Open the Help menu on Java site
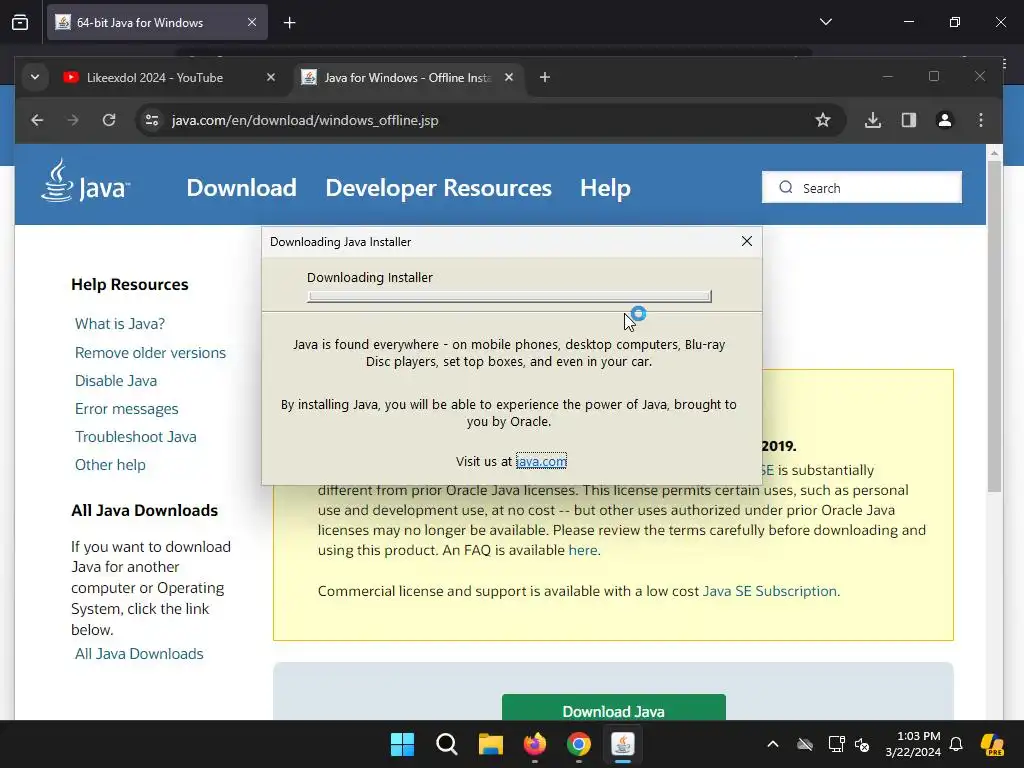The height and width of the screenshot is (768, 1024). [x=605, y=188]
